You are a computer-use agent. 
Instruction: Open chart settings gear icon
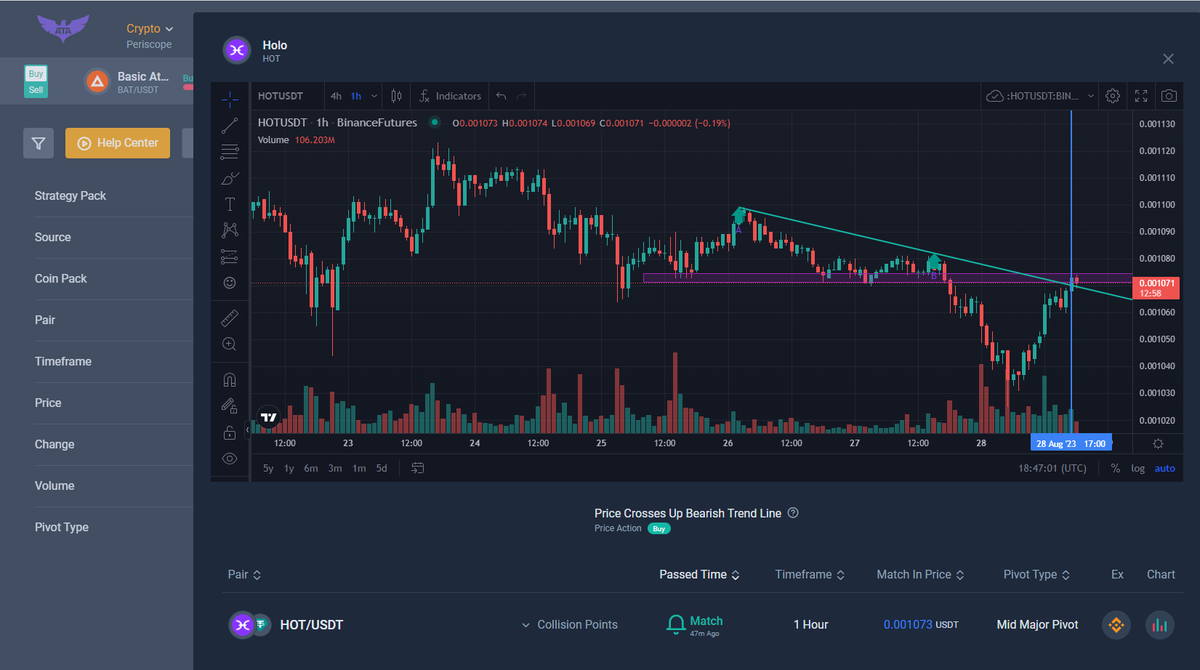click(x=1113, y=96)
